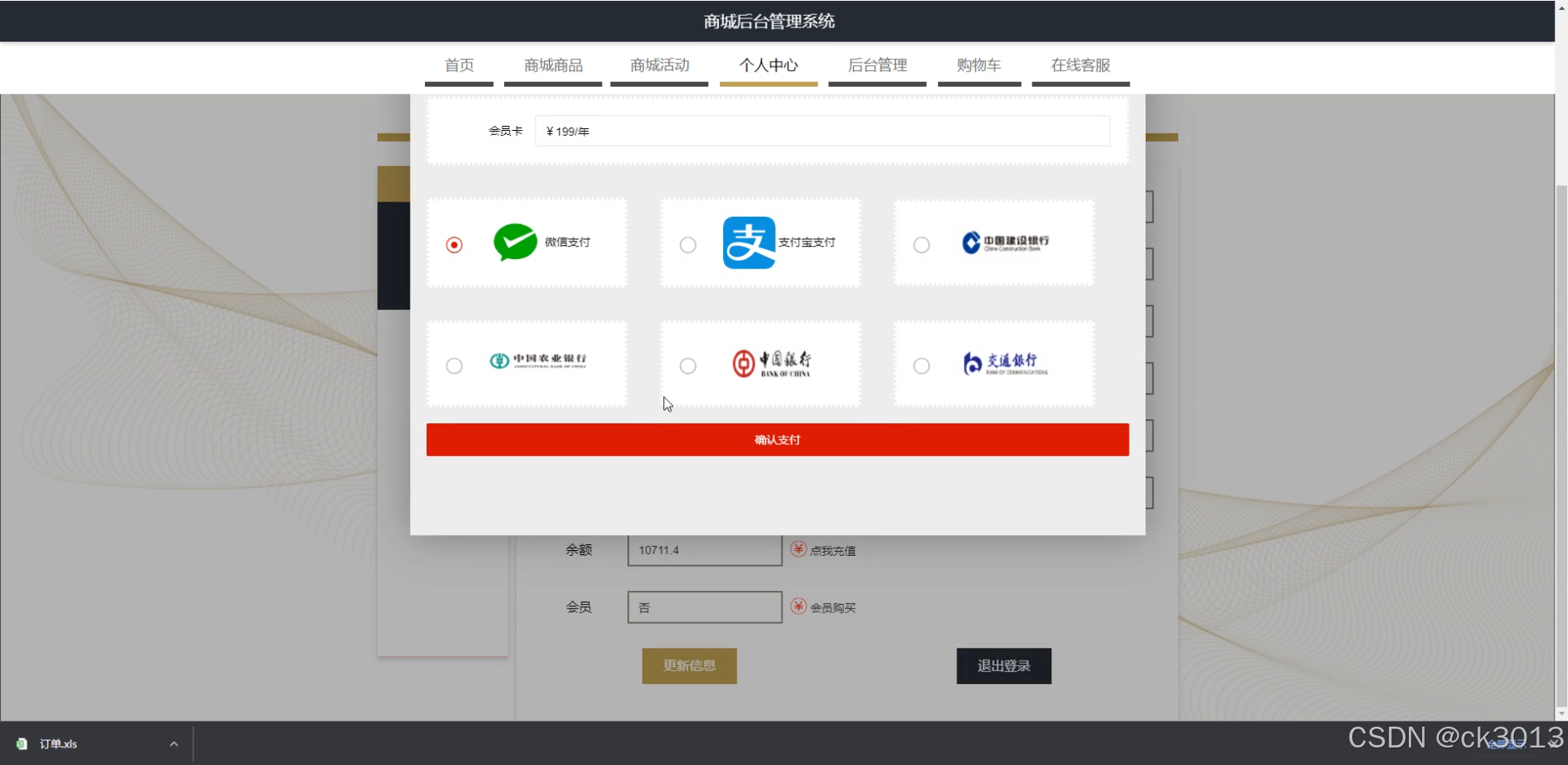
Task: Click the 退出登录 button
Action: click(1004, 666)
